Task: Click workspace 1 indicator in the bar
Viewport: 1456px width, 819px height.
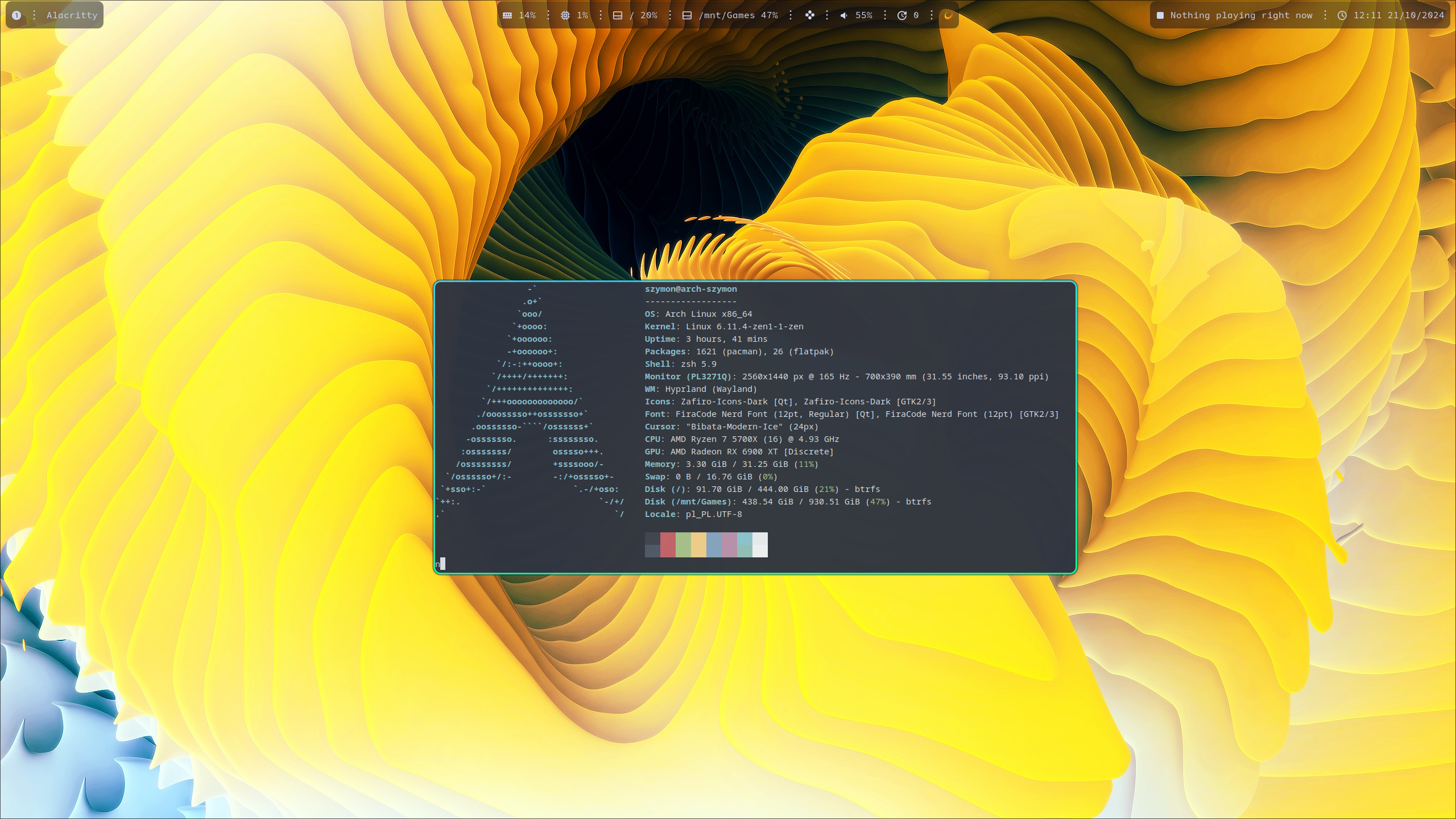Action: [x=16, y=15]
